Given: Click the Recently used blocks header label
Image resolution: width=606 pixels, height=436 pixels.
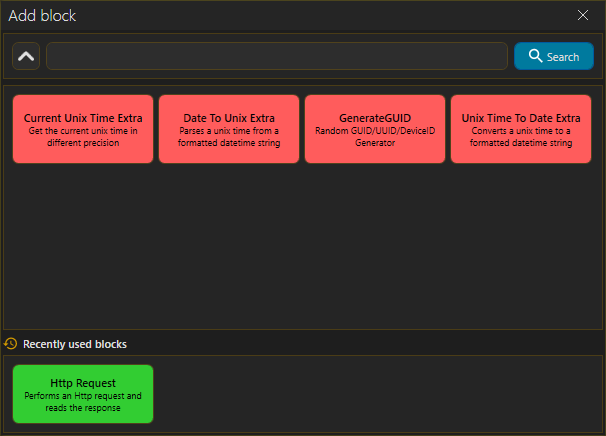Looking at the screenshot, I should click(x=74, y=344).
